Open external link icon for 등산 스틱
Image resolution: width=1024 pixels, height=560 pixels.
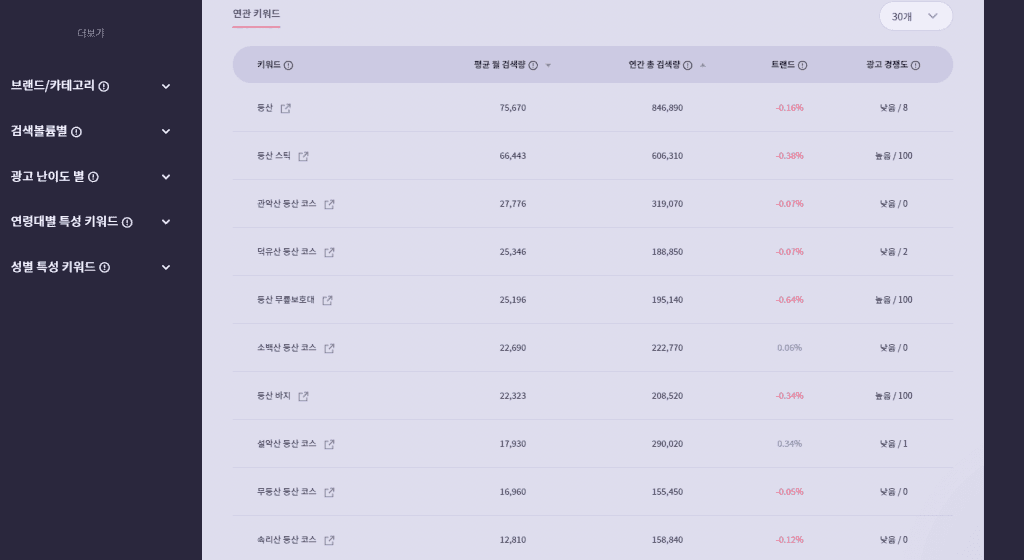pyautogui.click(x=303, y=157)
